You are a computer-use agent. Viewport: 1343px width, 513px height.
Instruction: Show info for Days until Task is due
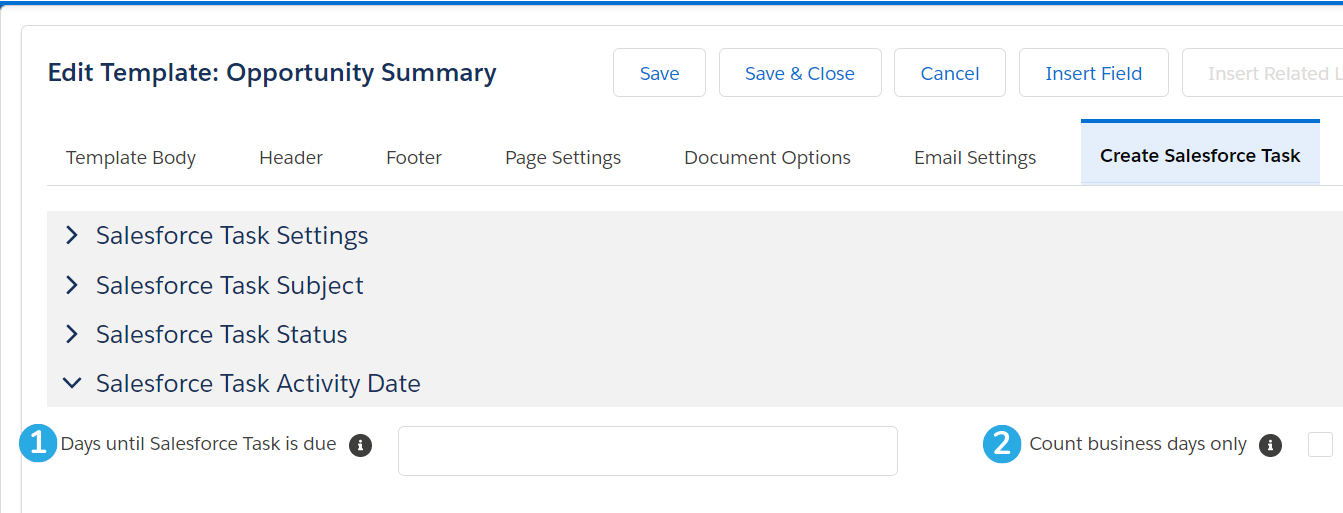pos(361,445)
